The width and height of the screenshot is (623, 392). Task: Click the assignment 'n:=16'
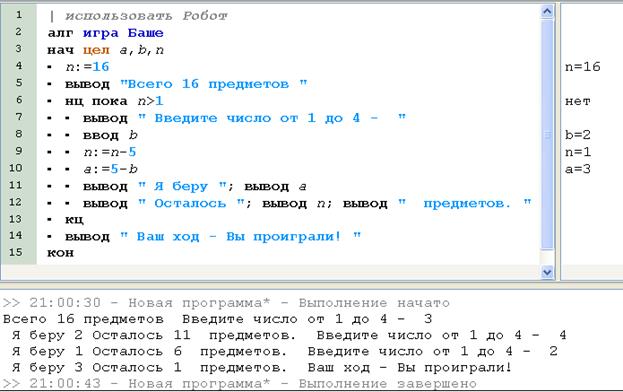(87, 67)
